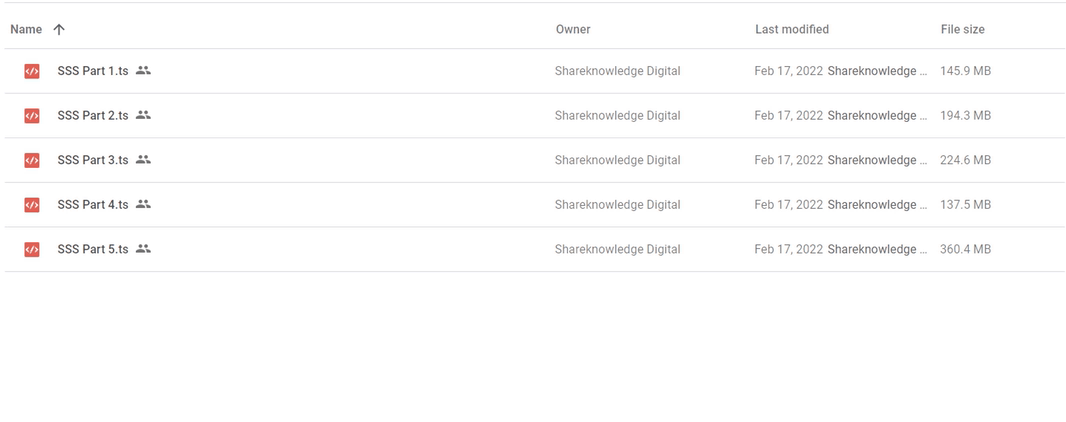This screenshot has height=422, width=1066.
Task: Click Feb 17, 2022 date for SSS Part 3.ts
Action: click(x=789, y=160)
